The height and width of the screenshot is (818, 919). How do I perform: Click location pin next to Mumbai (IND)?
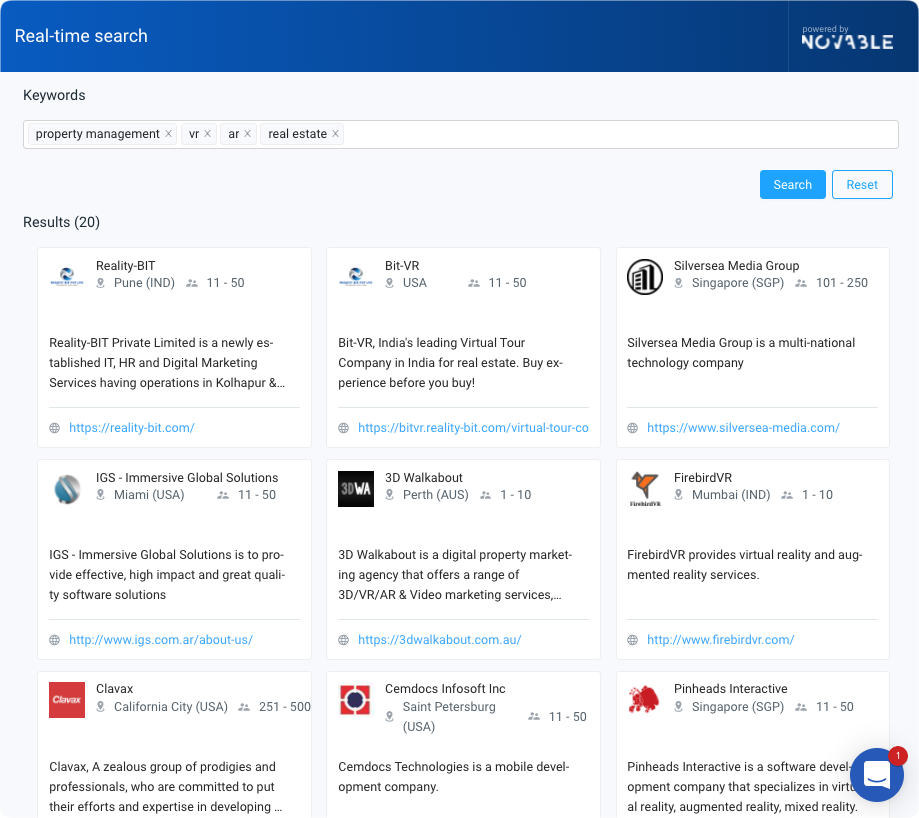[x=679, y=495]
